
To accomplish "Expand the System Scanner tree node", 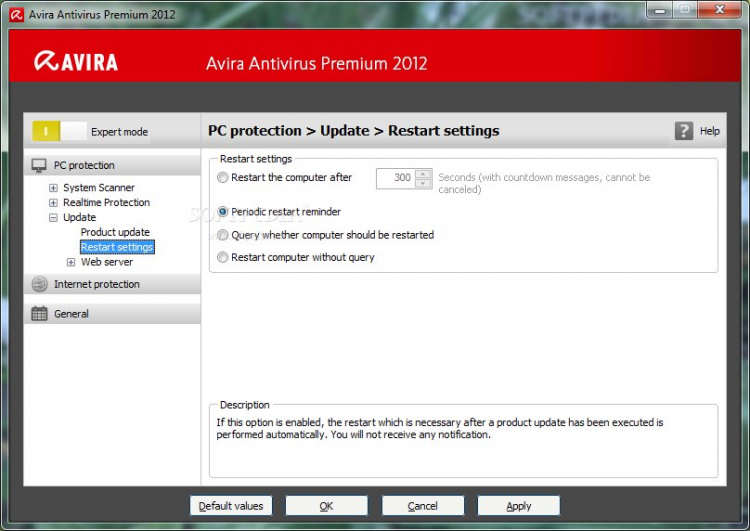I will coord(53,188).
